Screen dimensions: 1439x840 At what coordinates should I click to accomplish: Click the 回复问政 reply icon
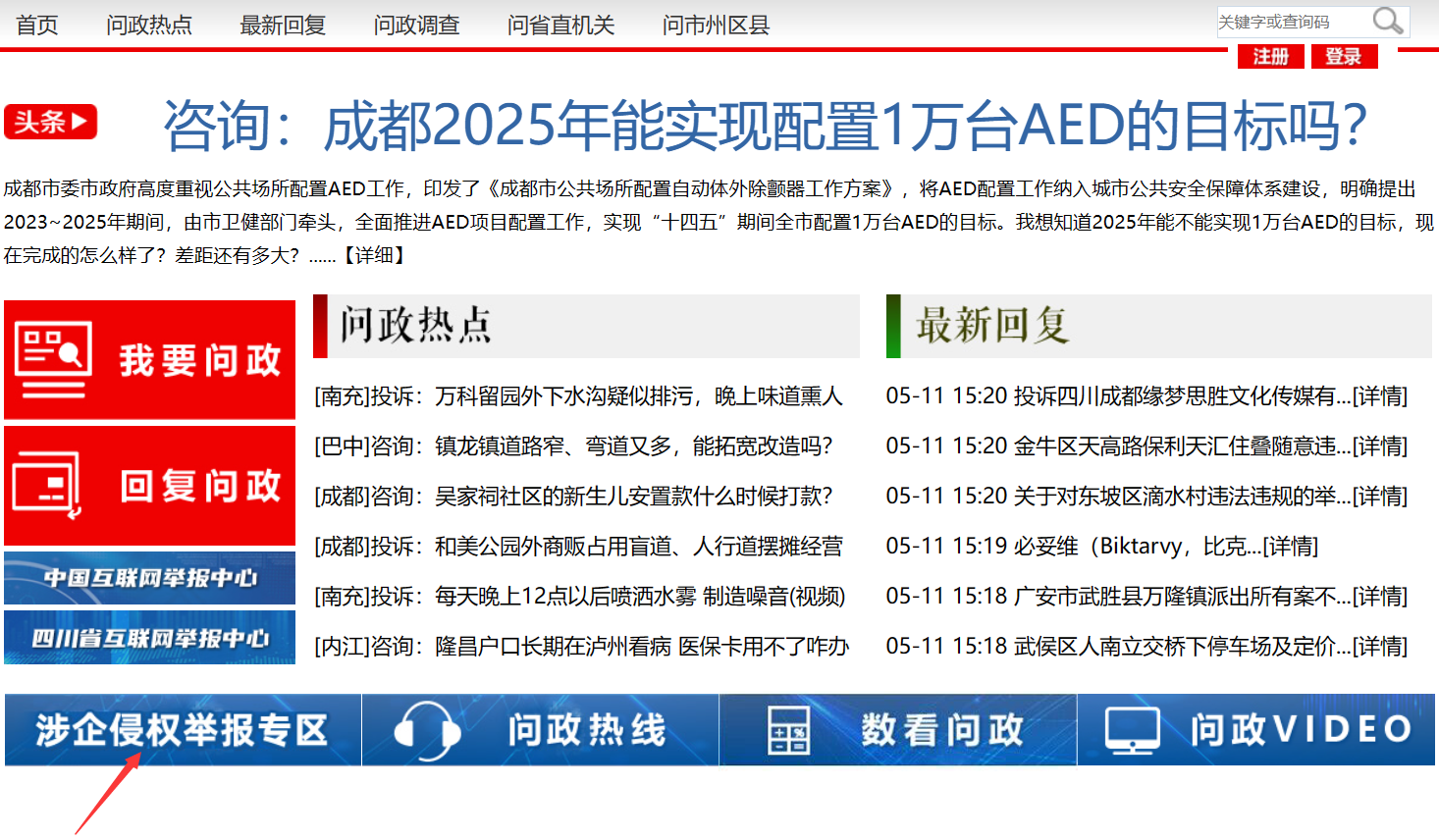coord(47,485)
